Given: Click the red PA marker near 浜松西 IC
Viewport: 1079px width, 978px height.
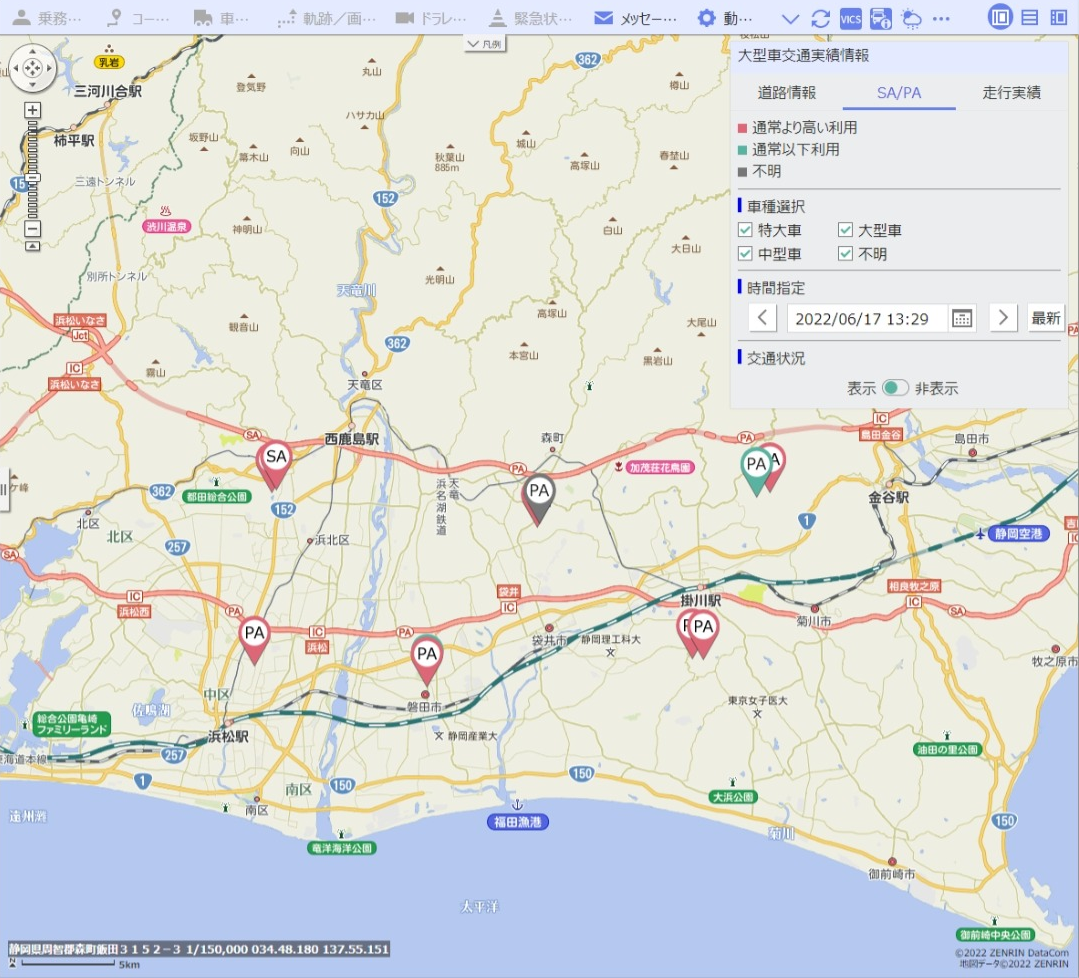Looking at the screenshot, I should (254, 635).
